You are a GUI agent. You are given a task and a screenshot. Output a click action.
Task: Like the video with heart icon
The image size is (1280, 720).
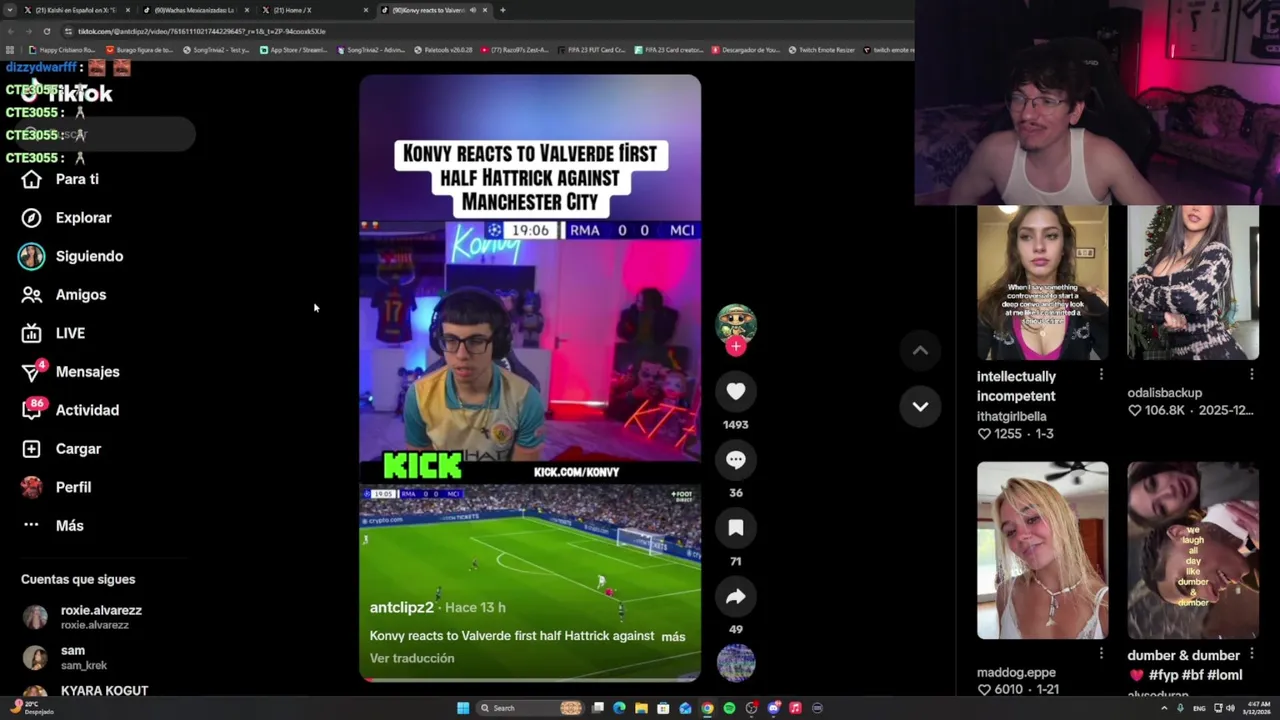click(736, 391)
